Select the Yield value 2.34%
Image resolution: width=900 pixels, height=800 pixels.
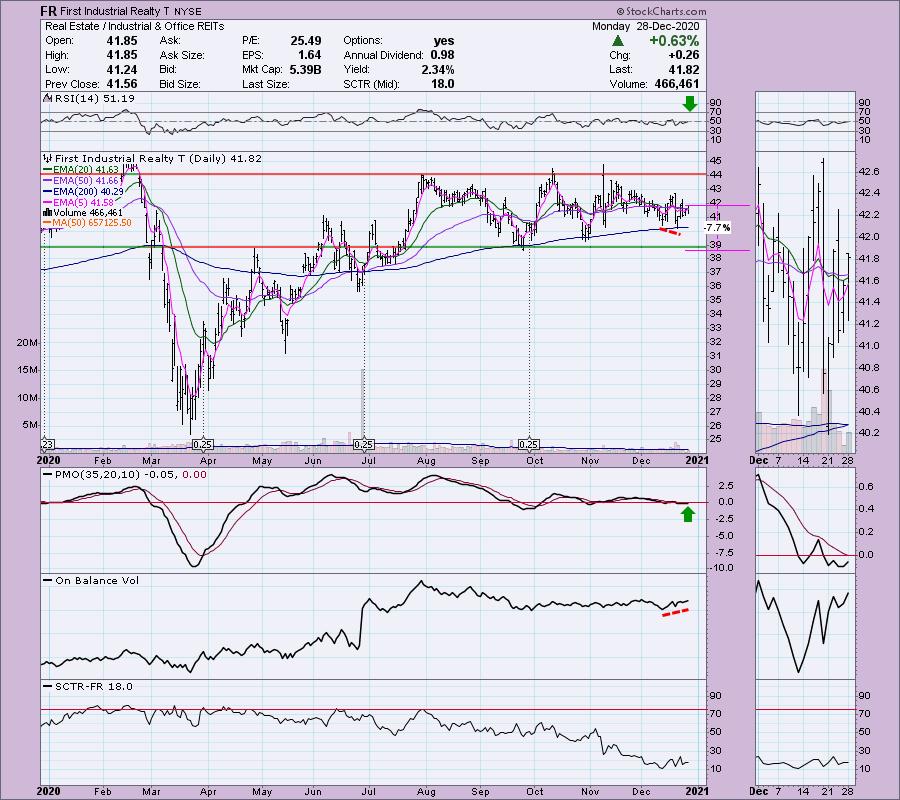tap(436, 69)
